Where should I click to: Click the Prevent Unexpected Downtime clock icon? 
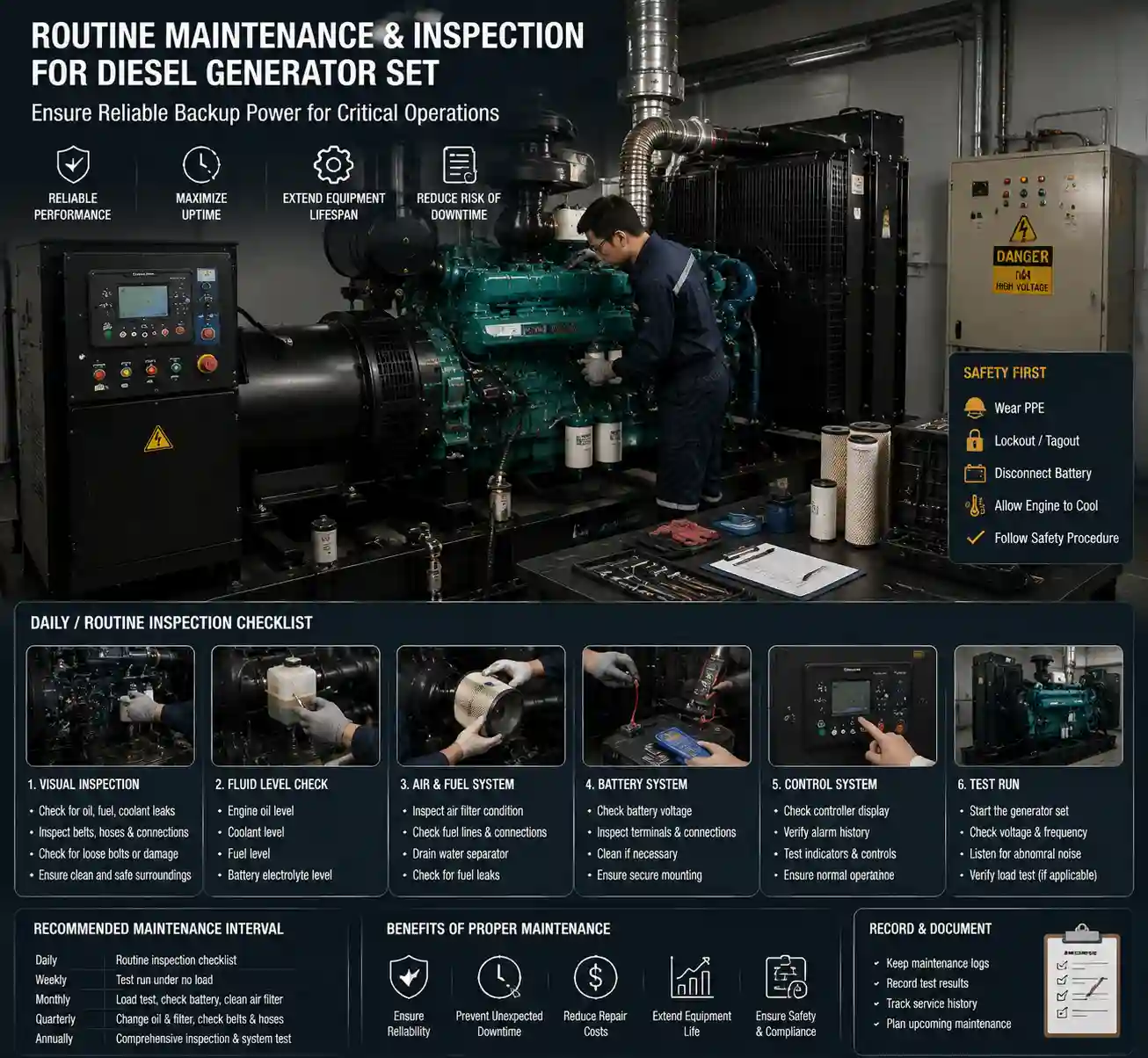coord(499,977)
